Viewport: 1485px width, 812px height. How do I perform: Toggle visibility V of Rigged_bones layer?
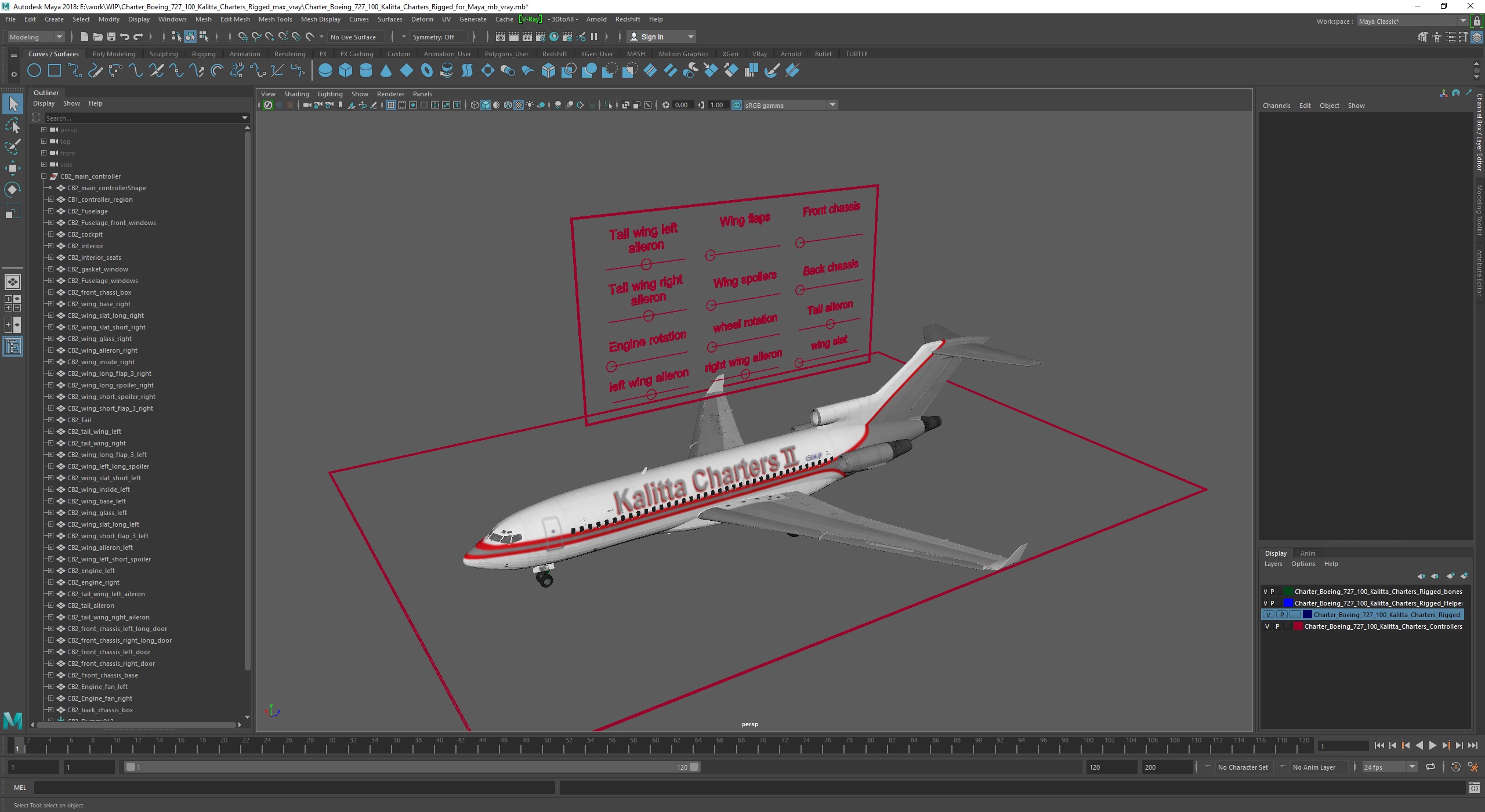(x=1265, y=592)
